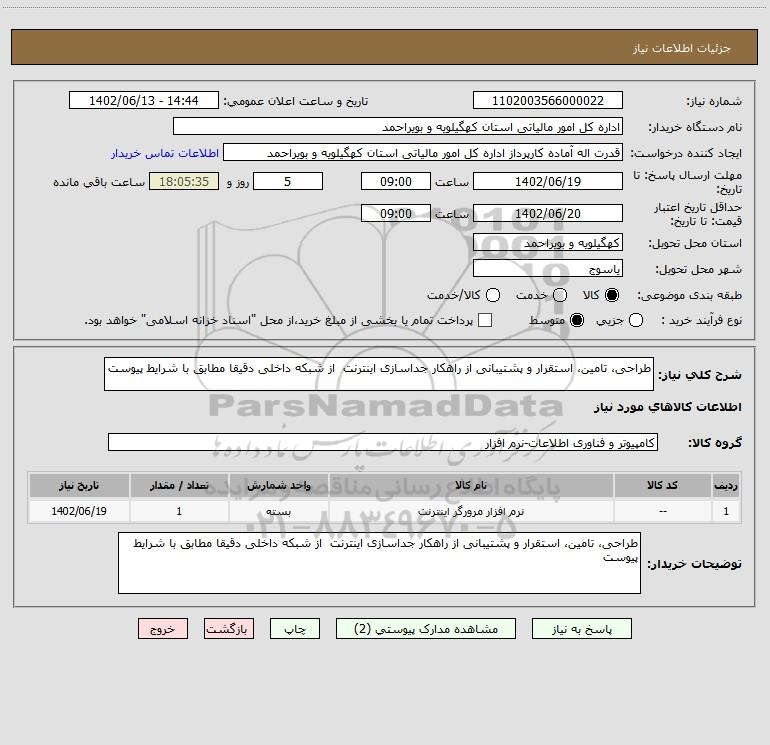The height and width of the screenshot is (745, 770).
Task: Click the گروه کالا field کامپیوتر و فناوری اطلاعات
Action: [x=383, y=442]
